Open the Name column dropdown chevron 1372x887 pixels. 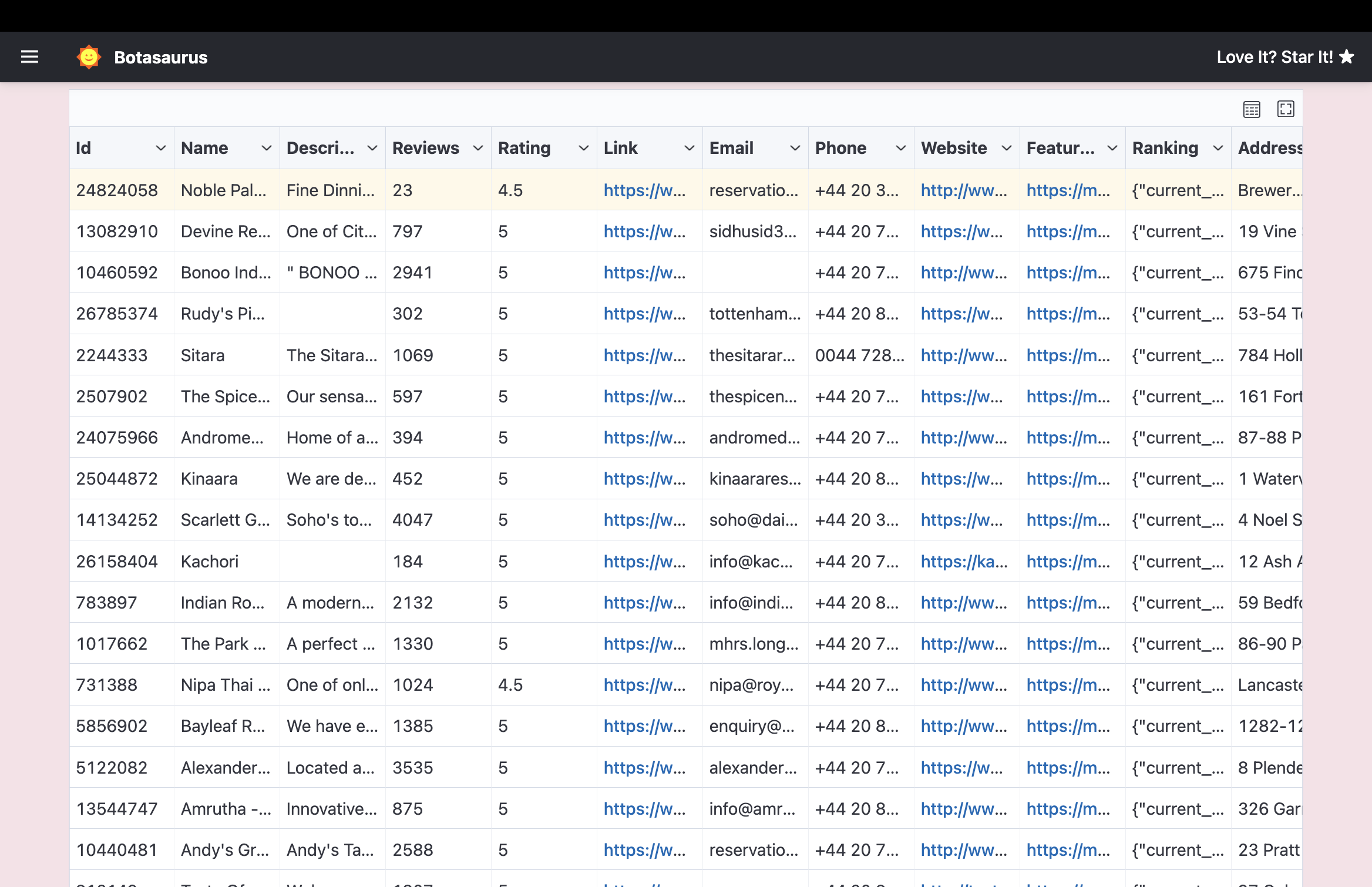[266, 148]
